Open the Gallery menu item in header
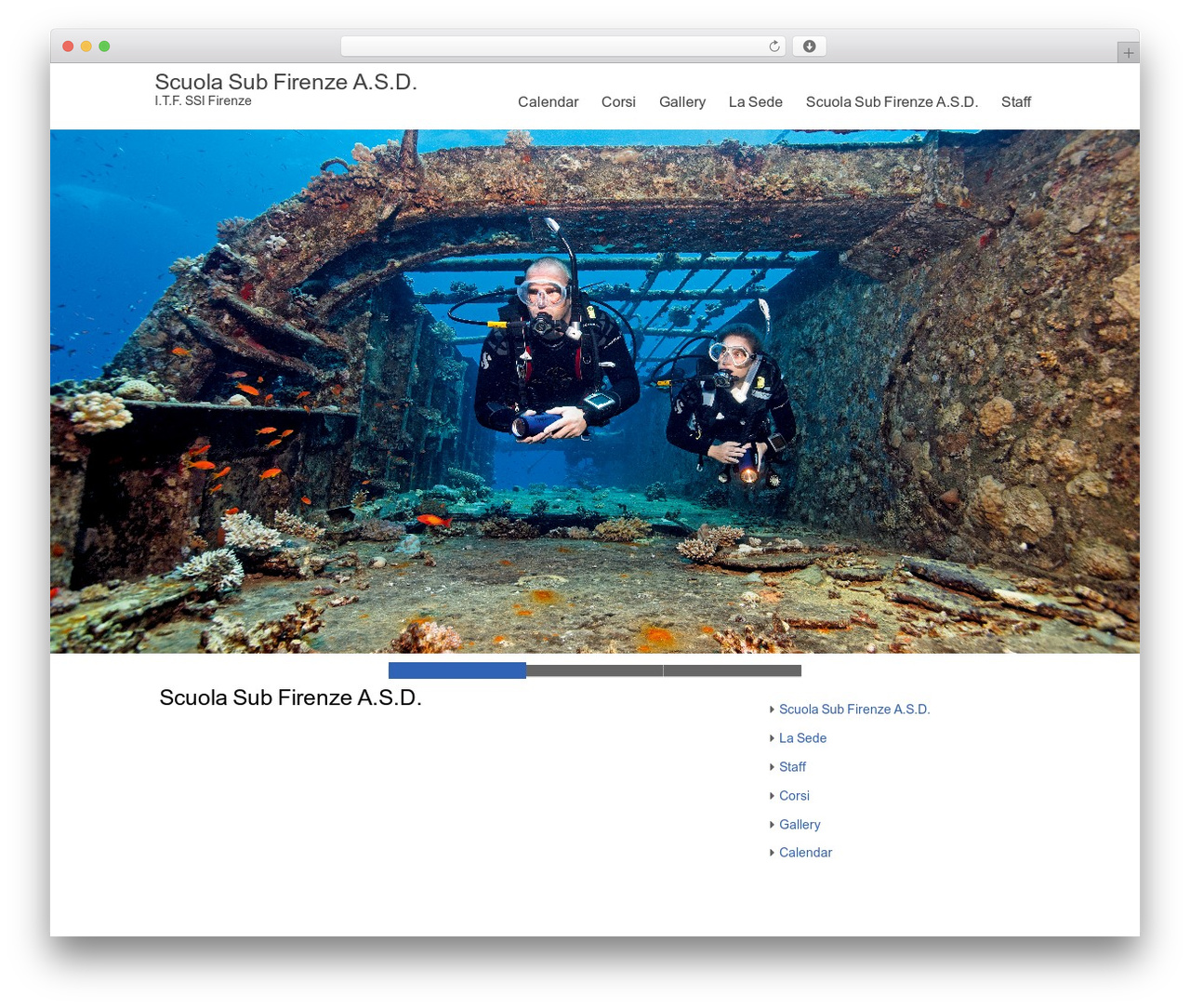 point(682,102)
